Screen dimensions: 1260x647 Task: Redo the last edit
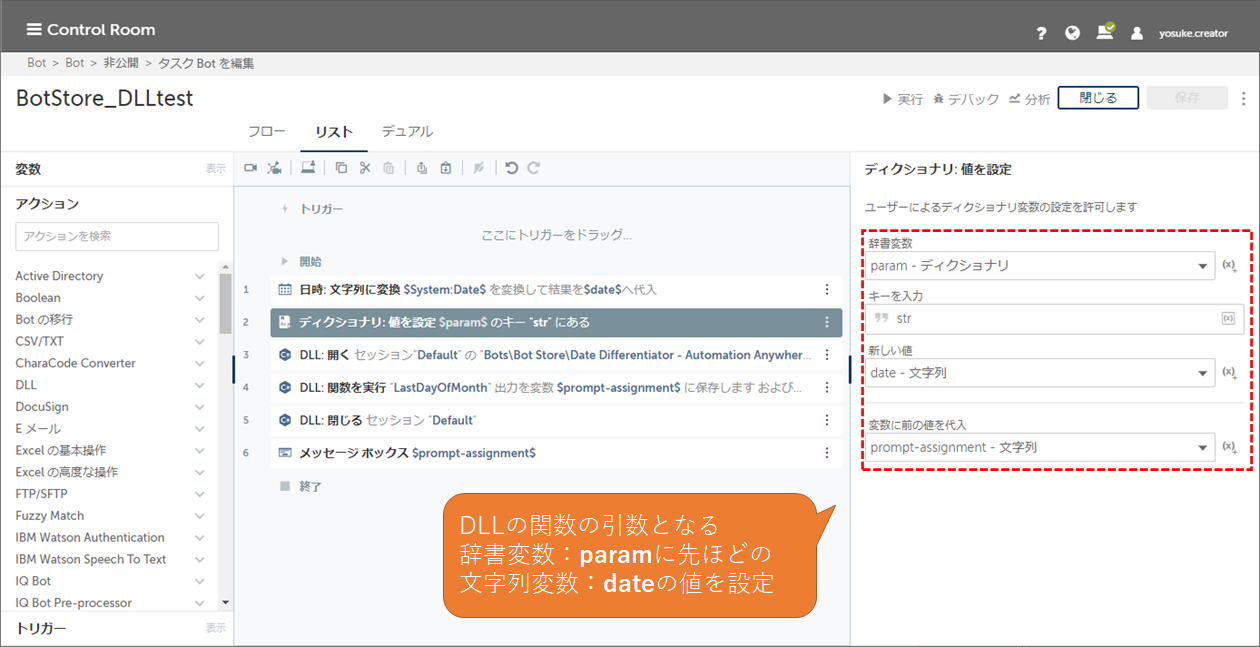click(x=534, y=168)
